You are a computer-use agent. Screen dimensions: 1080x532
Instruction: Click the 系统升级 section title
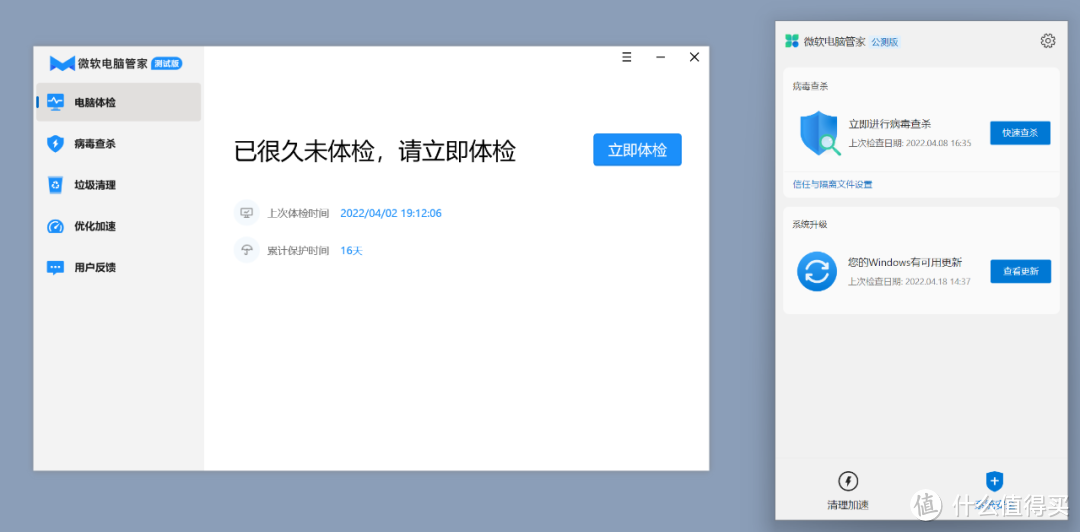(810, 225)
